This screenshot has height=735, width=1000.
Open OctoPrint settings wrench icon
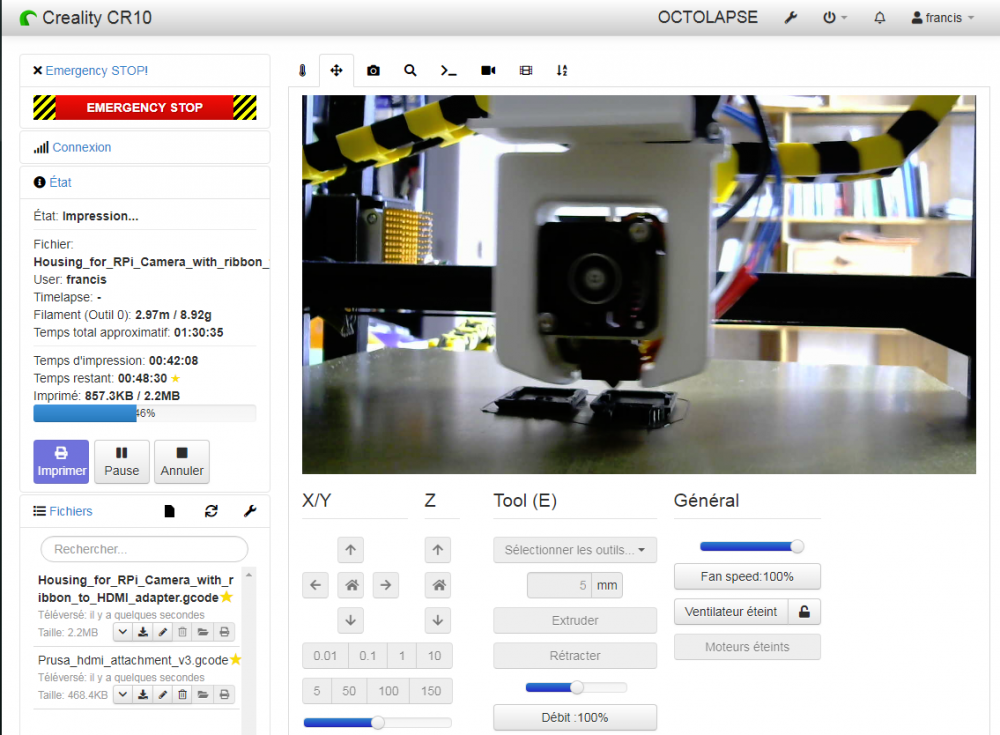pos(791,18)
